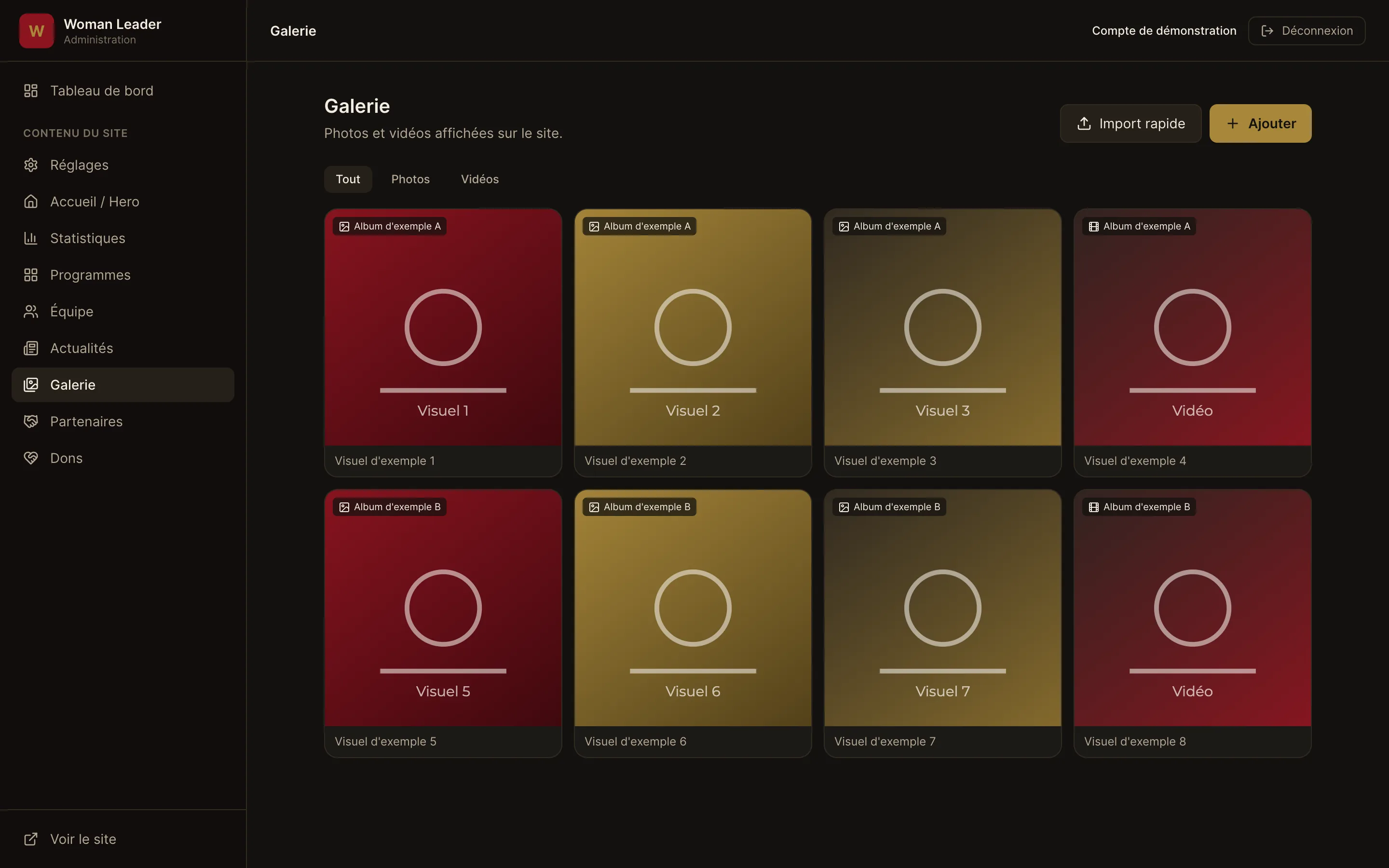The image size is (1389, 868).
Task: Open the Visuel 7 thumbnail
Action: click(942, 609)
